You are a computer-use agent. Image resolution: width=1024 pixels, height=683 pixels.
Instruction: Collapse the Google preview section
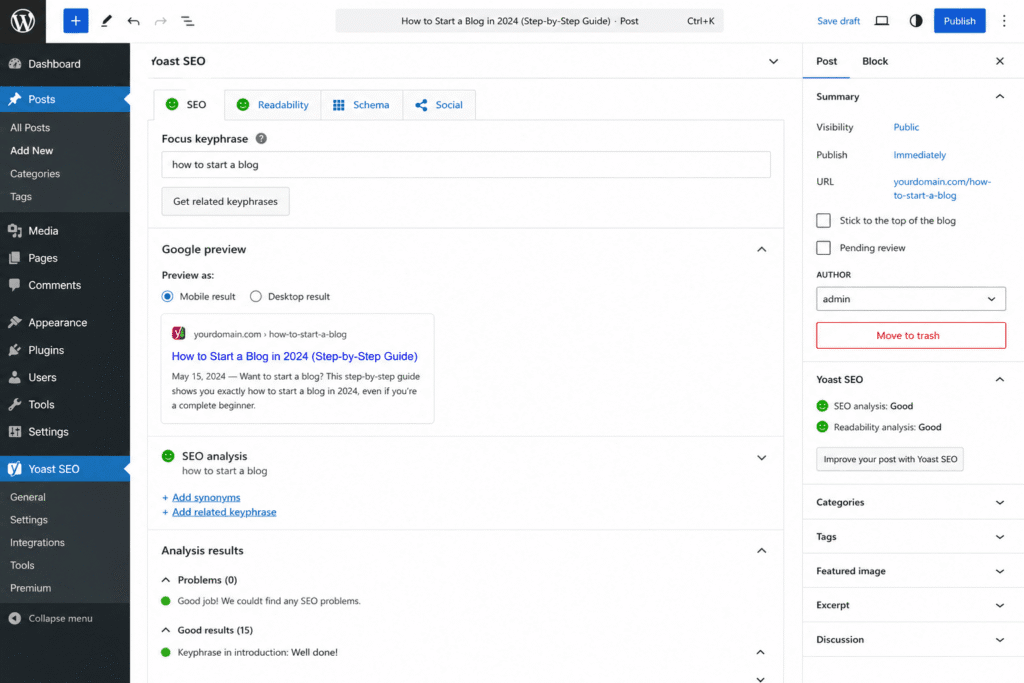(x=761, y=249)
